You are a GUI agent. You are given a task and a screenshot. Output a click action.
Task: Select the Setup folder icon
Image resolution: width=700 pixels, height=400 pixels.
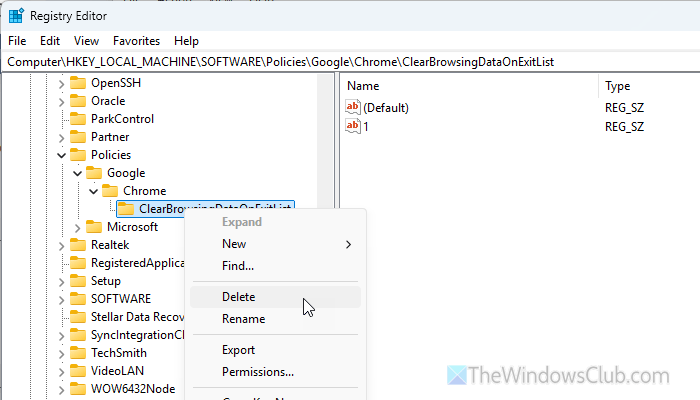pos(78,281)
